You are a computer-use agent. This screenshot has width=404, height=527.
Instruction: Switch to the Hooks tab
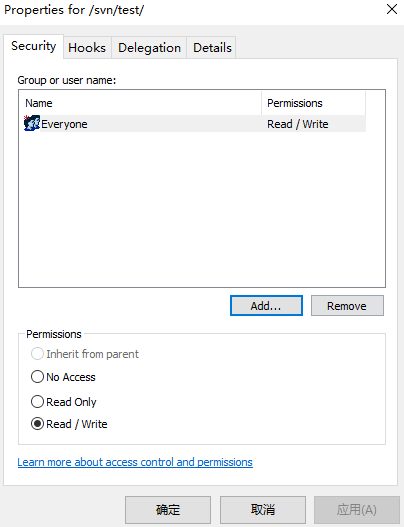[x=87, y=48]
